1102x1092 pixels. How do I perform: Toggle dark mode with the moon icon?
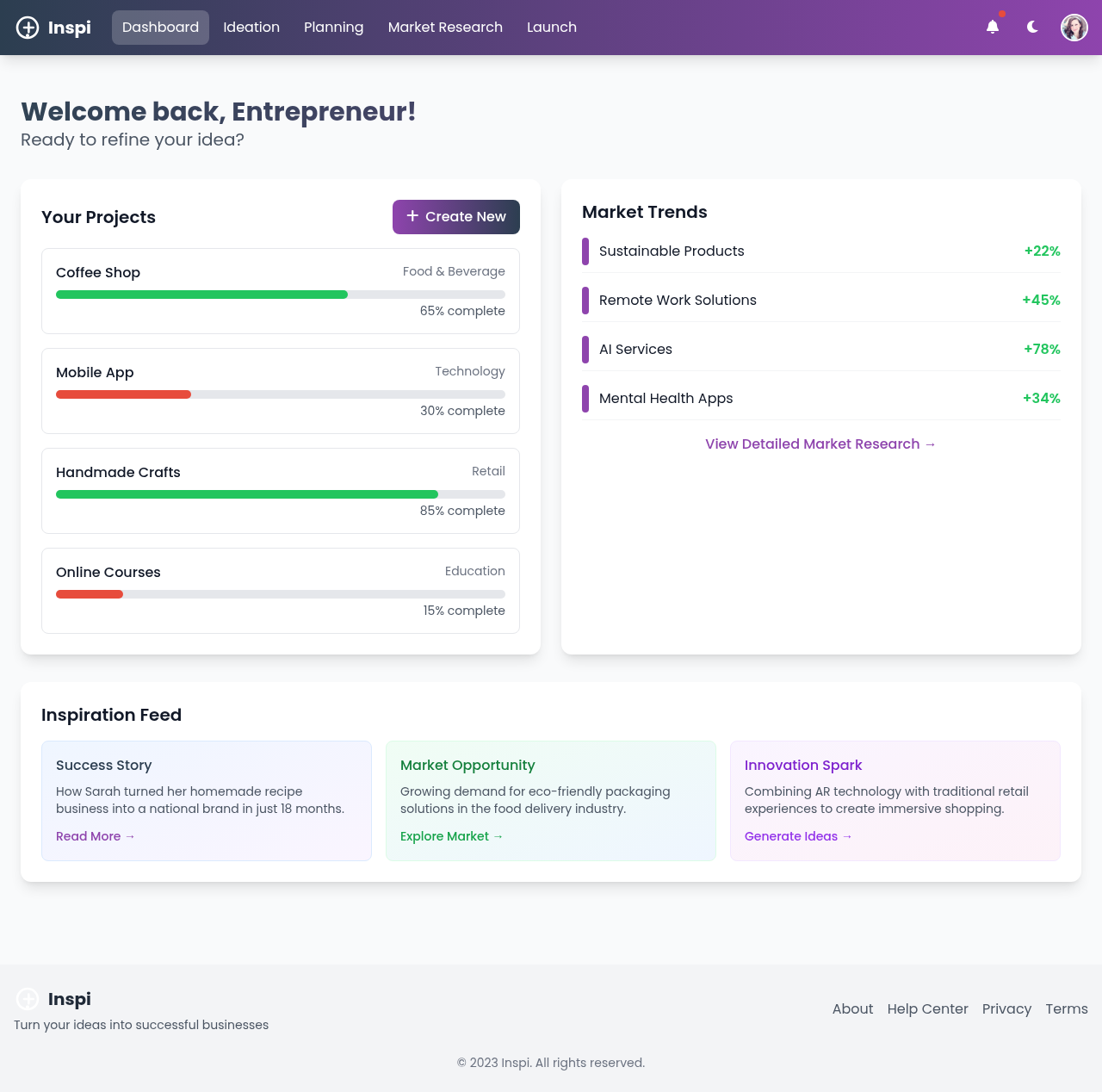1031,27
